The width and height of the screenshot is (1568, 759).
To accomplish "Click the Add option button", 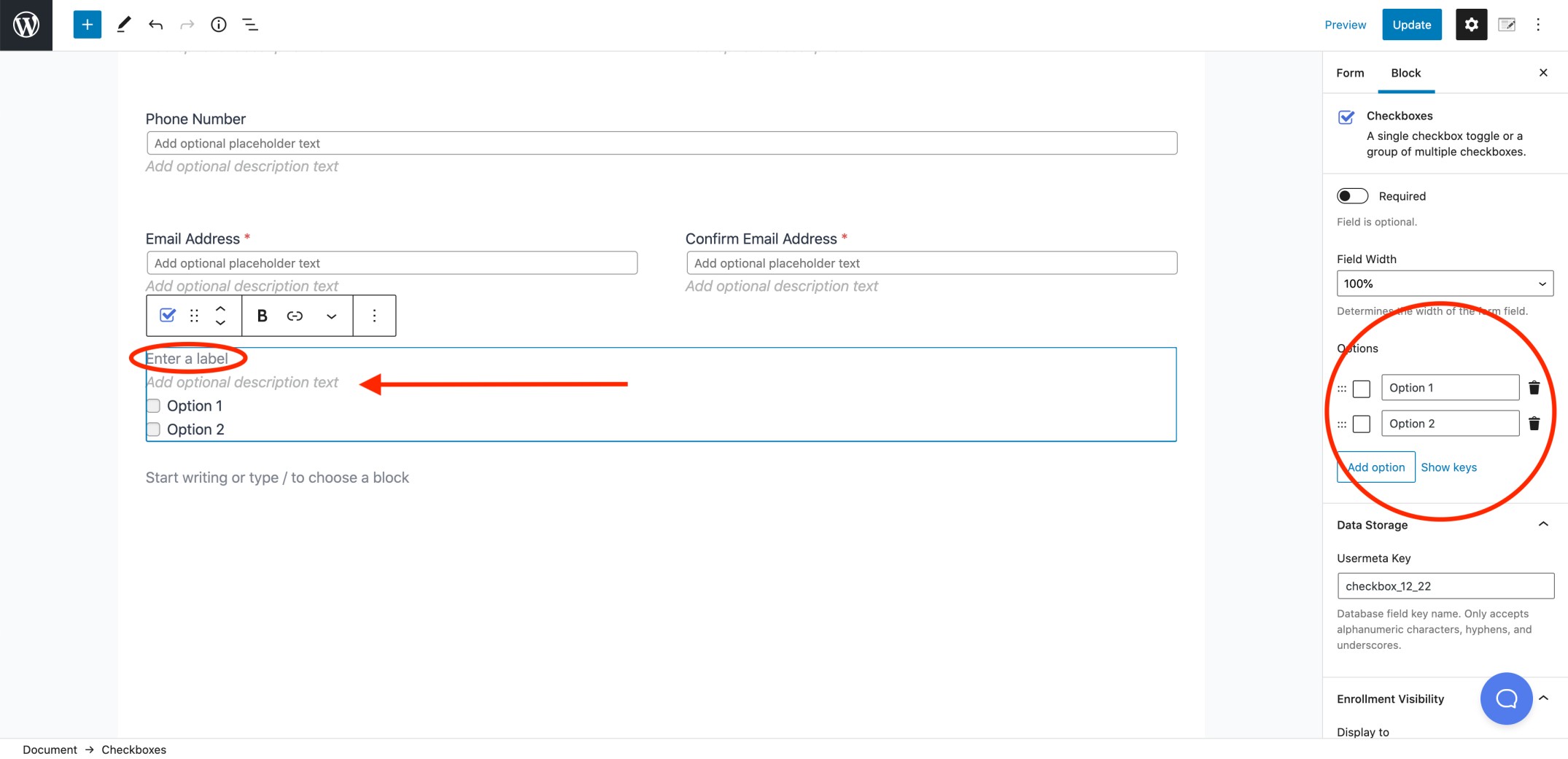I will 1375,467.
